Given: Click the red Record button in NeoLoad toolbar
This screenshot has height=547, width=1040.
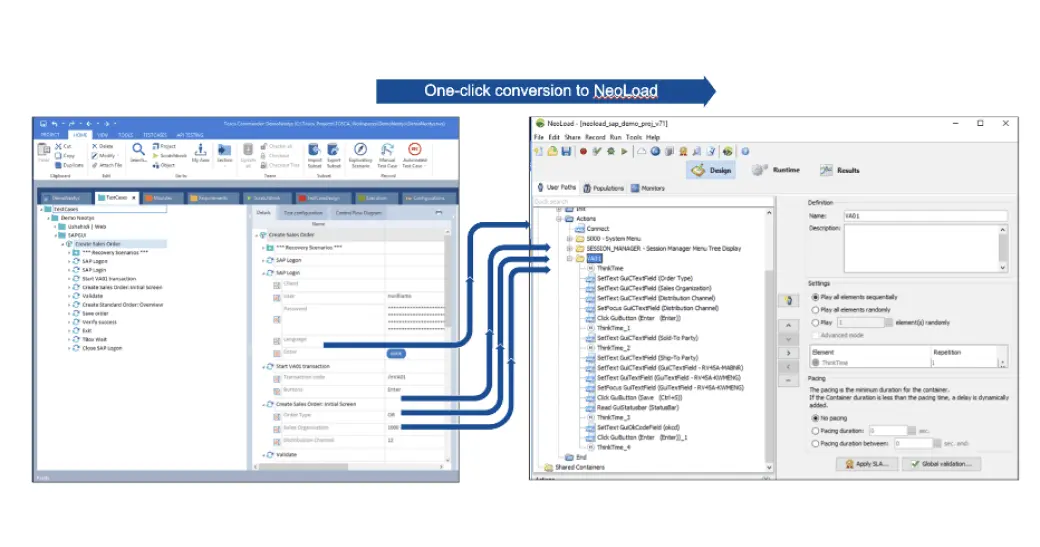Looking at the screenshot, I should 583,151.
